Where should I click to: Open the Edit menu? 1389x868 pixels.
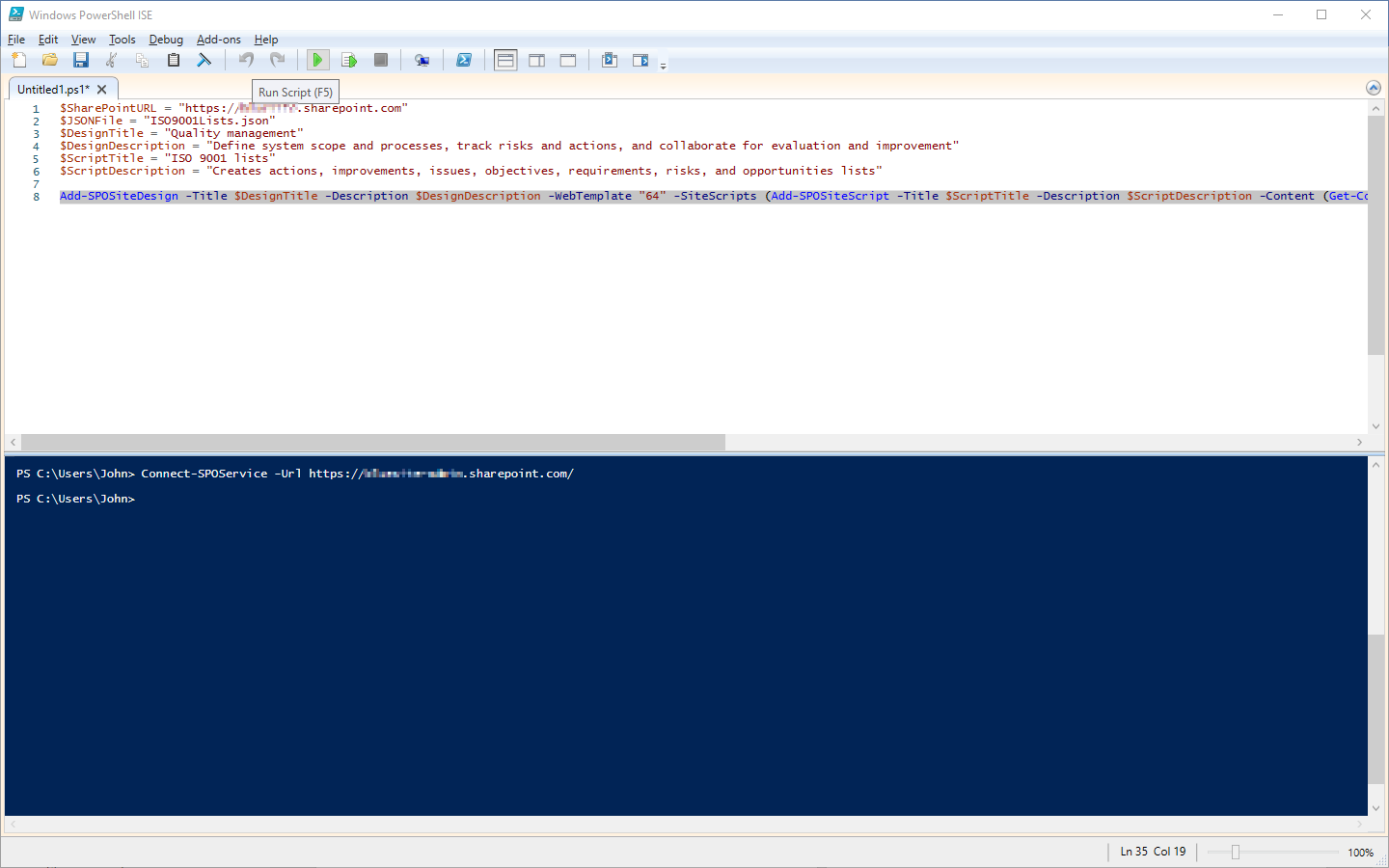(48, 40)
